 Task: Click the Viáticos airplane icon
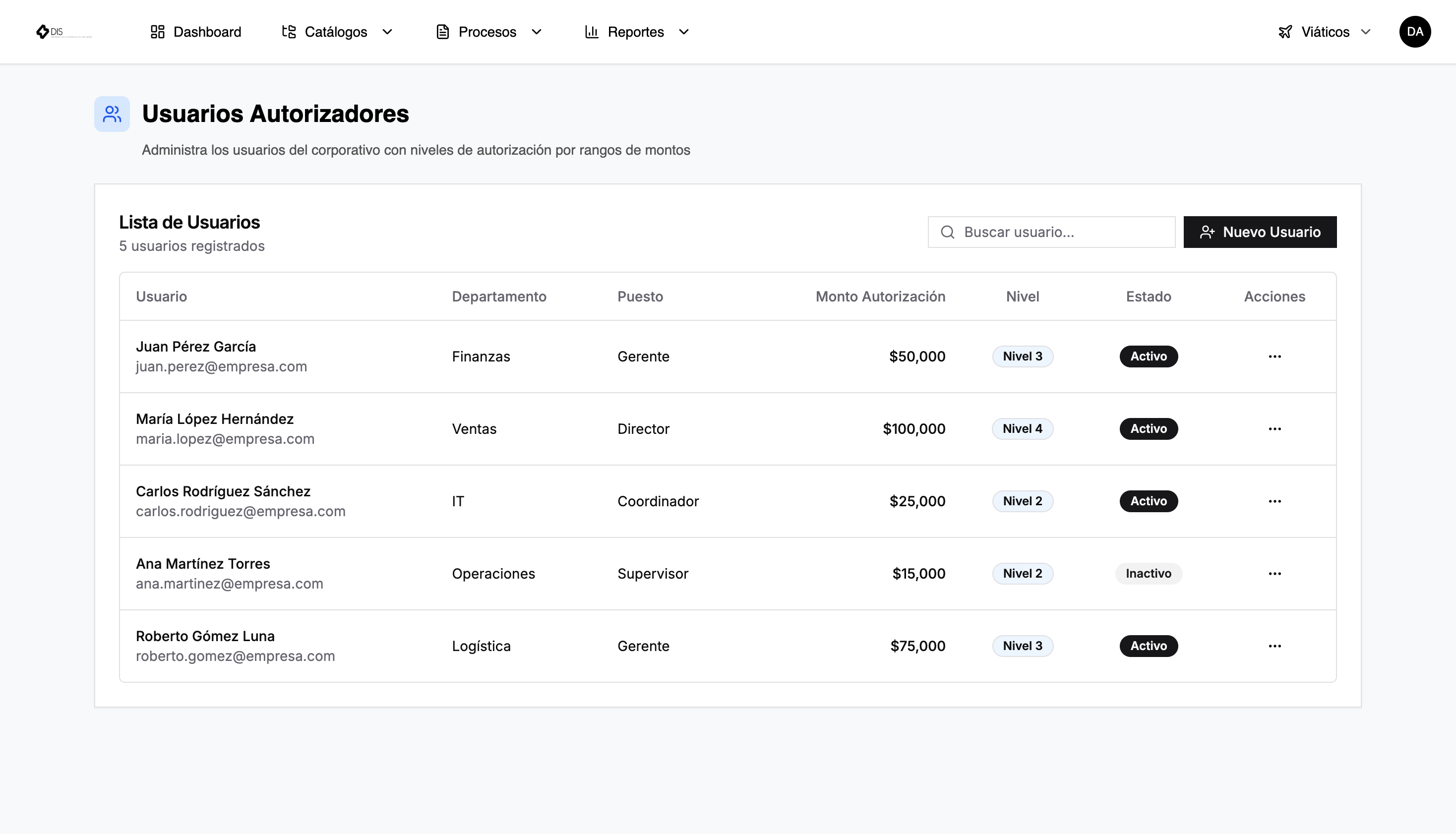pos(1285,32)
